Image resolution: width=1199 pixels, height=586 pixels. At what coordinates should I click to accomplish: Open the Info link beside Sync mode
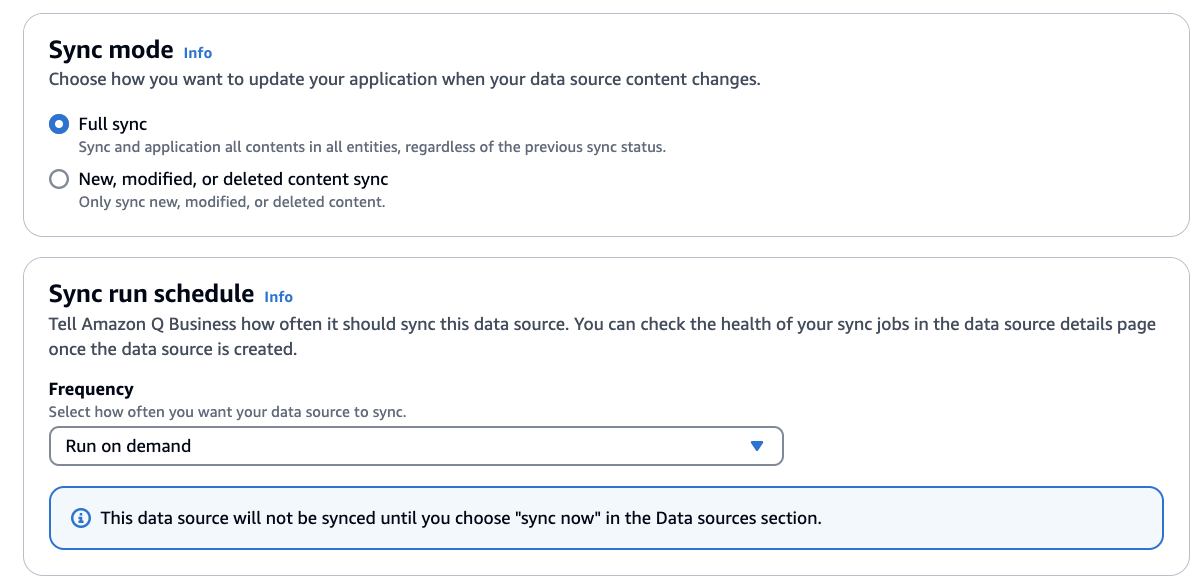pyautogui.click(x=198, y=53)
